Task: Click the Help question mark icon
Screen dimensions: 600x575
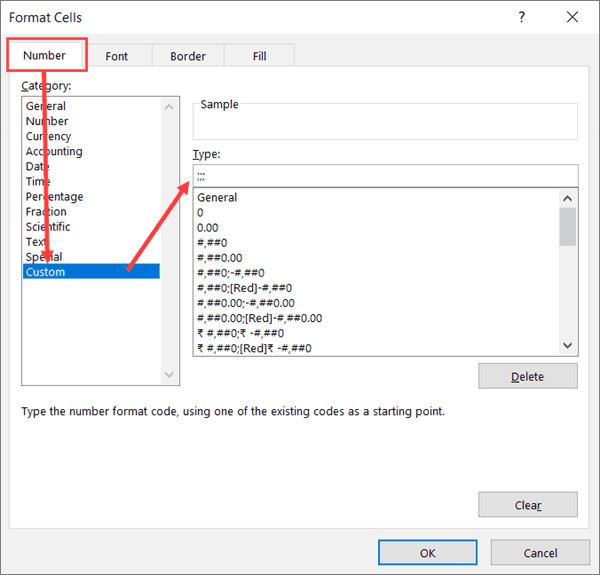Action: [521, 17]
